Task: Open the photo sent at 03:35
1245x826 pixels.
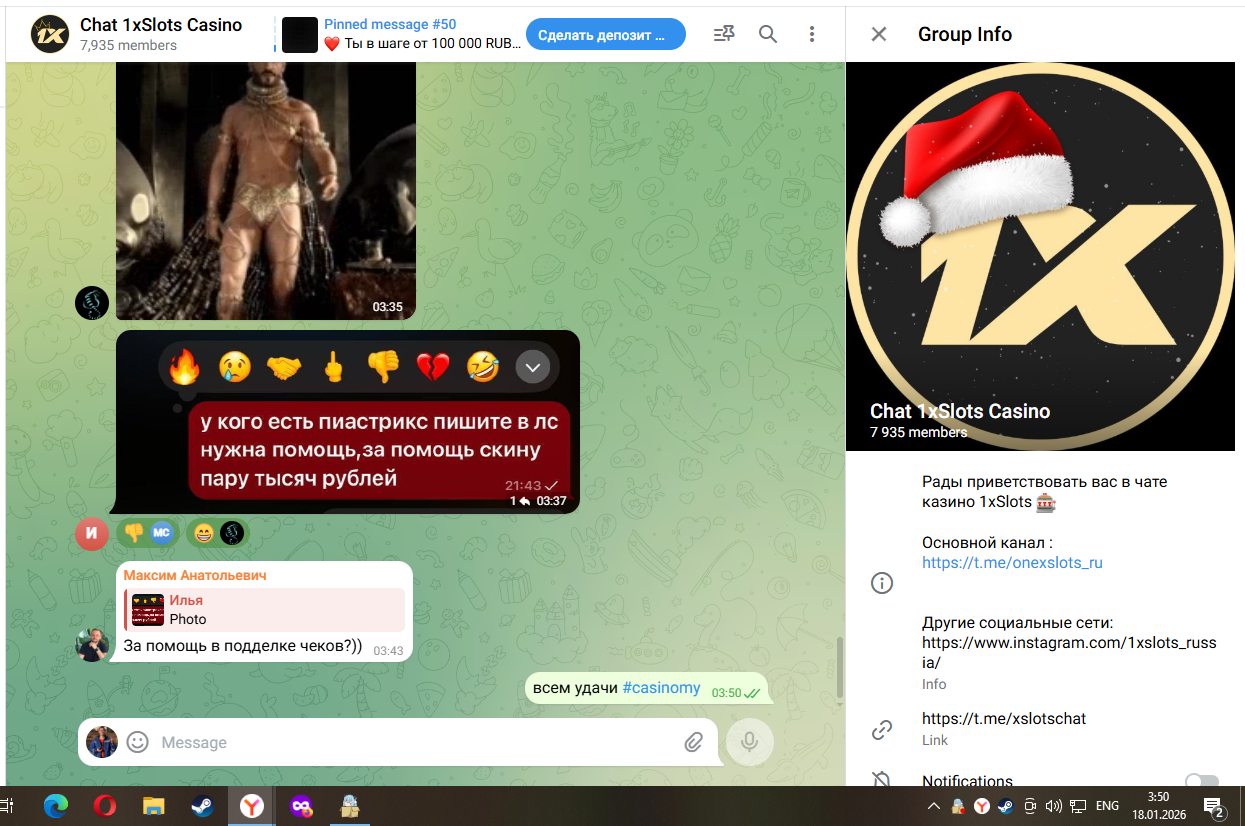Action: coord(266,190)
